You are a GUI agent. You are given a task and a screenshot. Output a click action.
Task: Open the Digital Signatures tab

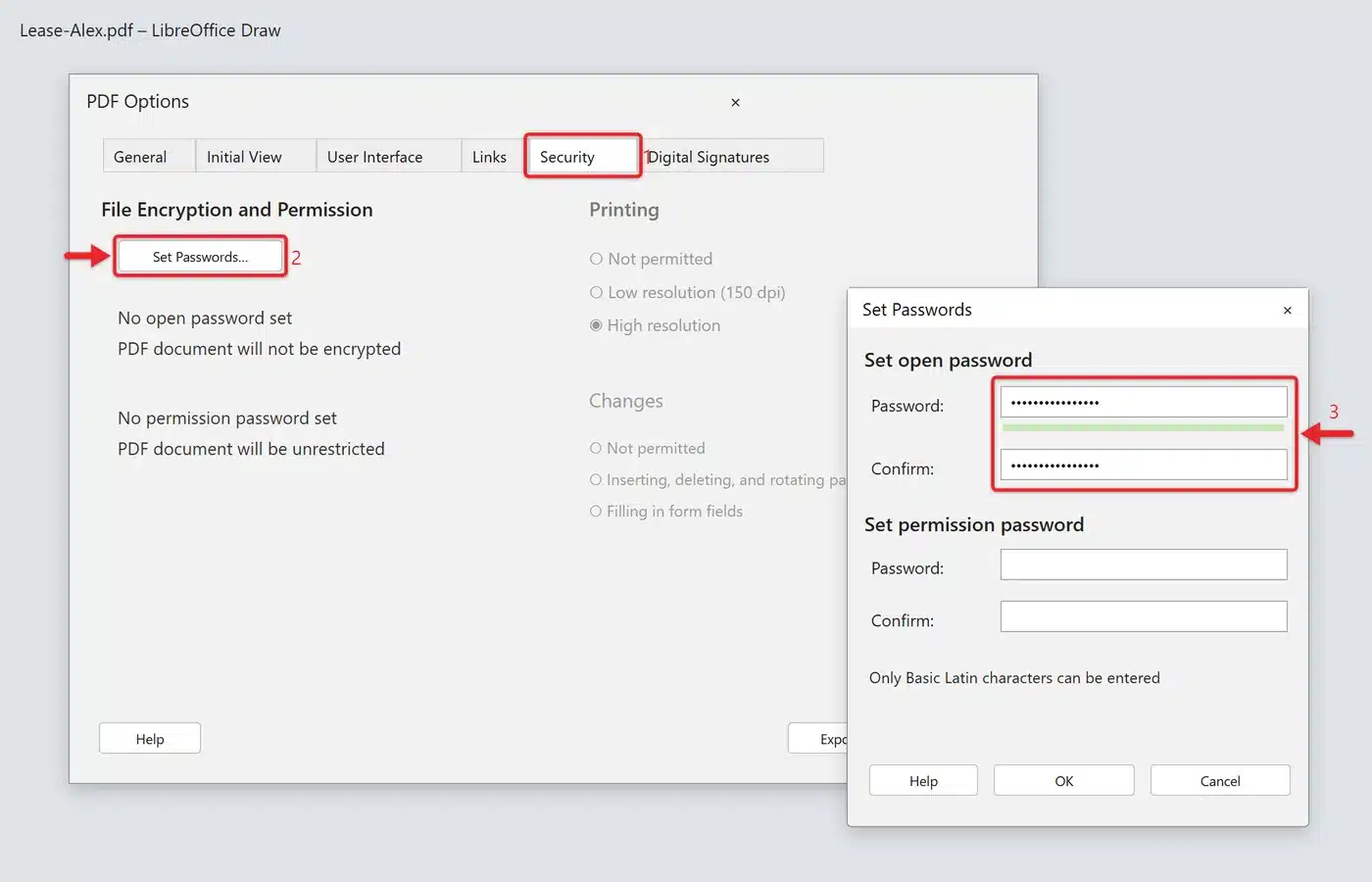(x=733, y=157)
